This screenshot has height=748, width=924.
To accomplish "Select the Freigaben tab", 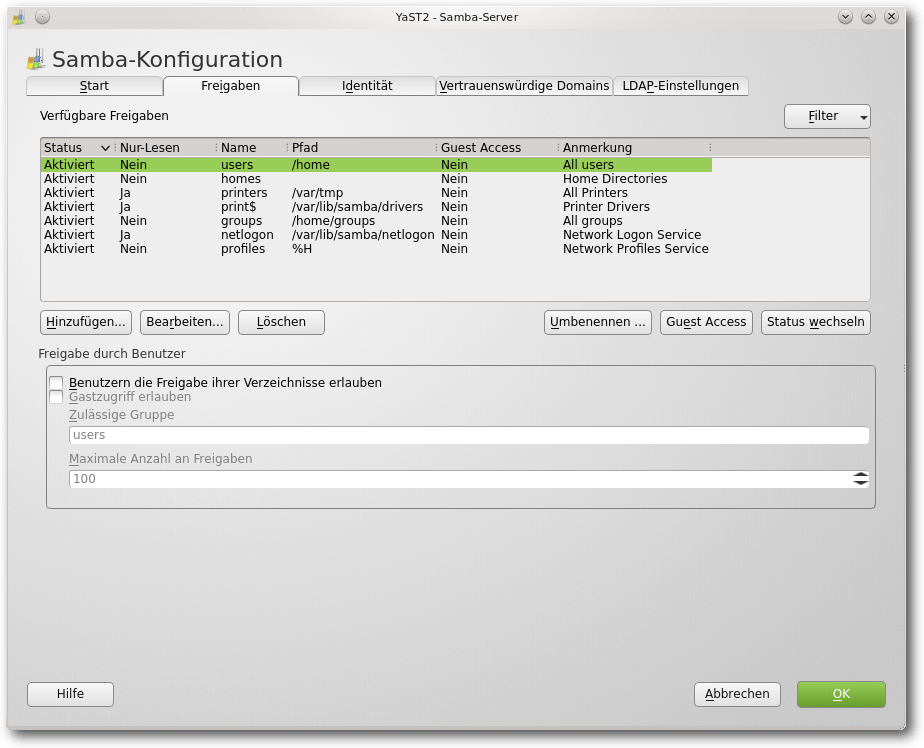I will click(x=230, y=86).
